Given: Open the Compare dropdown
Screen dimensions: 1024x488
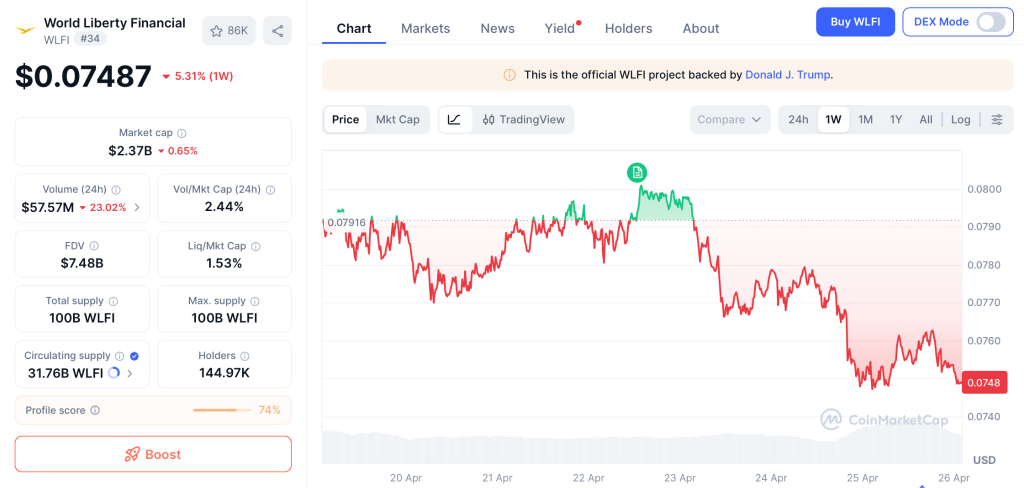Looking at the screenshot, I should (x=730, y=120).
